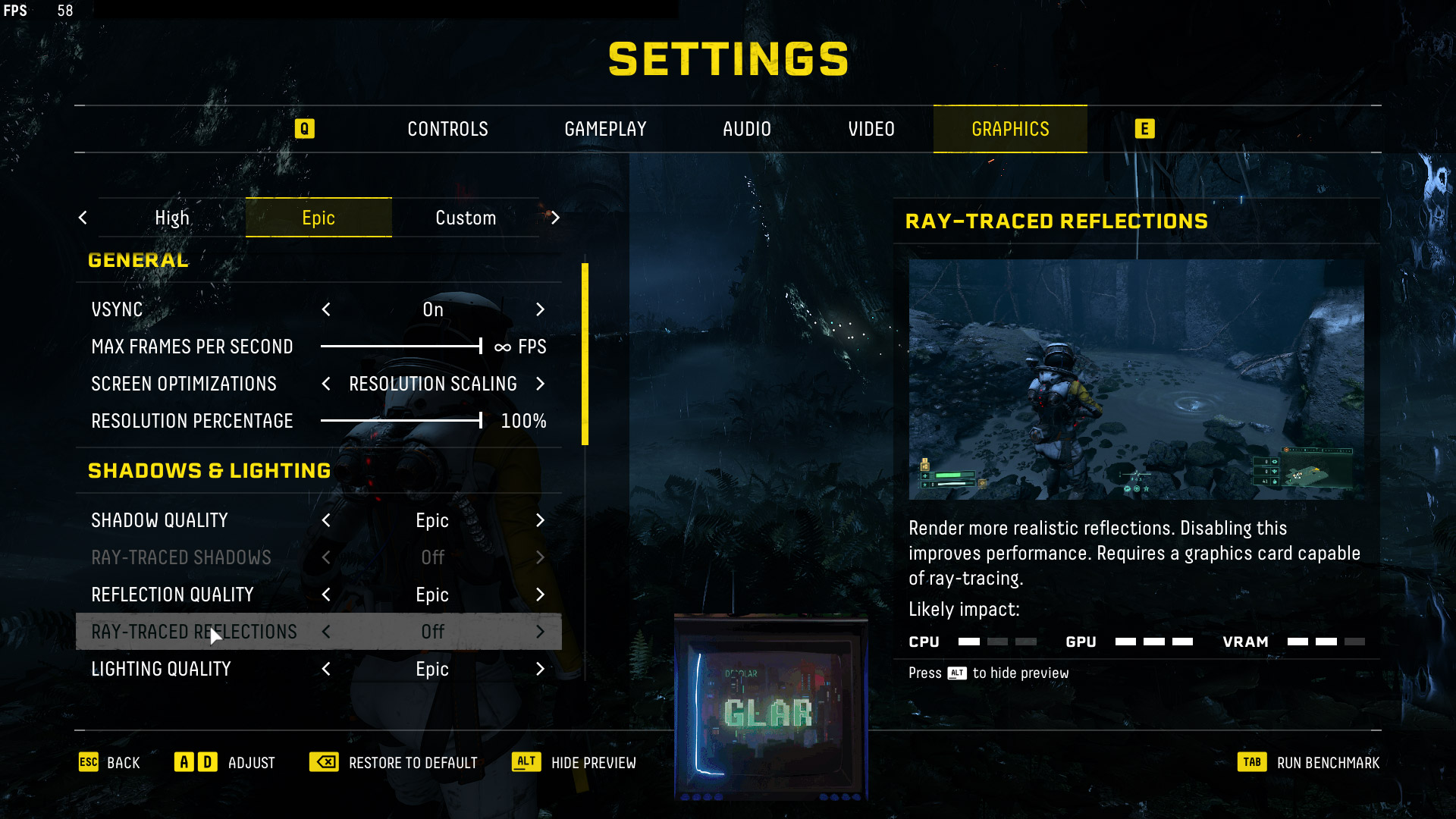Expand Custom preset option
The image size is (1456, 819).
(464, 217)
